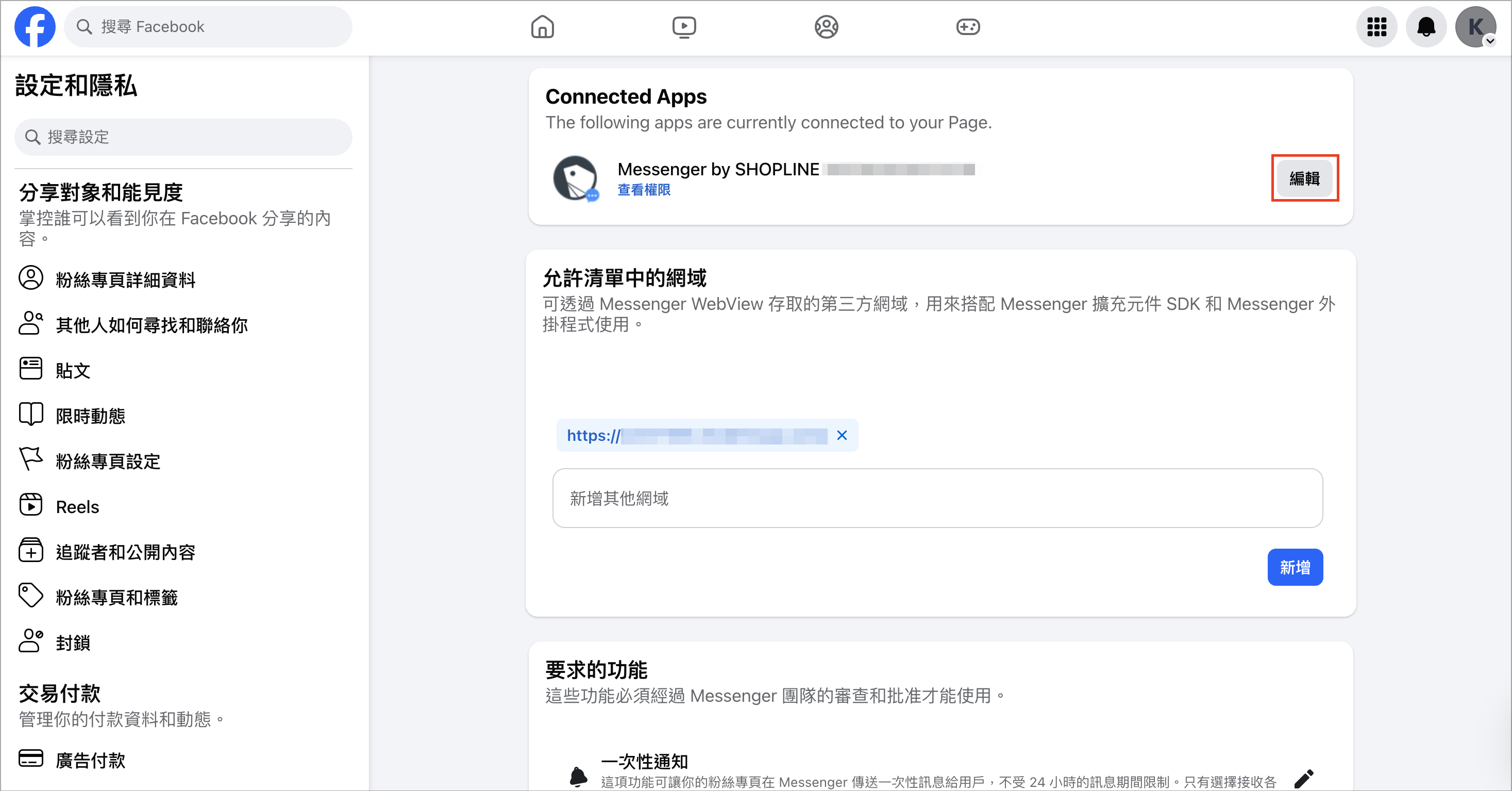Open 其他人如何尋找和聯絡你 settings
Viewport: 1512px width, 791px height.
pyautogui.click(x=152, y=325)
